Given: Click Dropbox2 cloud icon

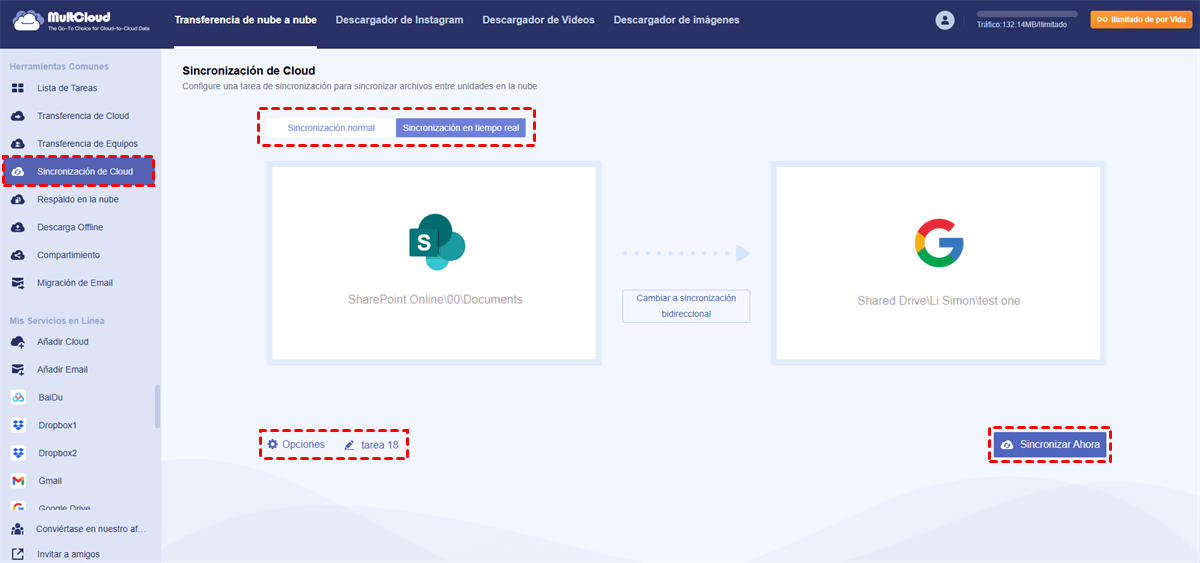Looking at the screenshot, I should pos(18,453).
